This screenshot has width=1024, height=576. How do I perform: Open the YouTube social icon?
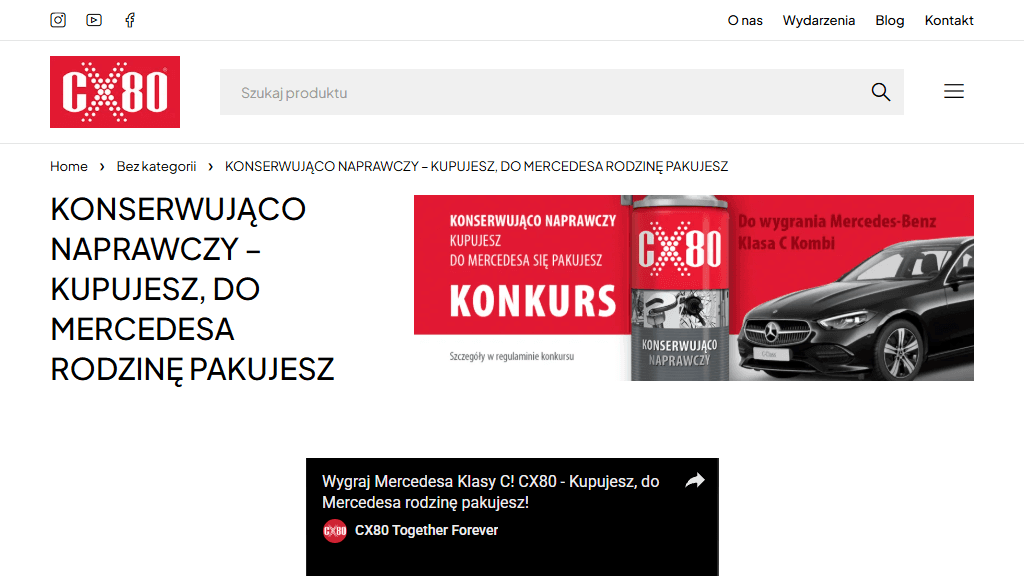pos(94,20)
